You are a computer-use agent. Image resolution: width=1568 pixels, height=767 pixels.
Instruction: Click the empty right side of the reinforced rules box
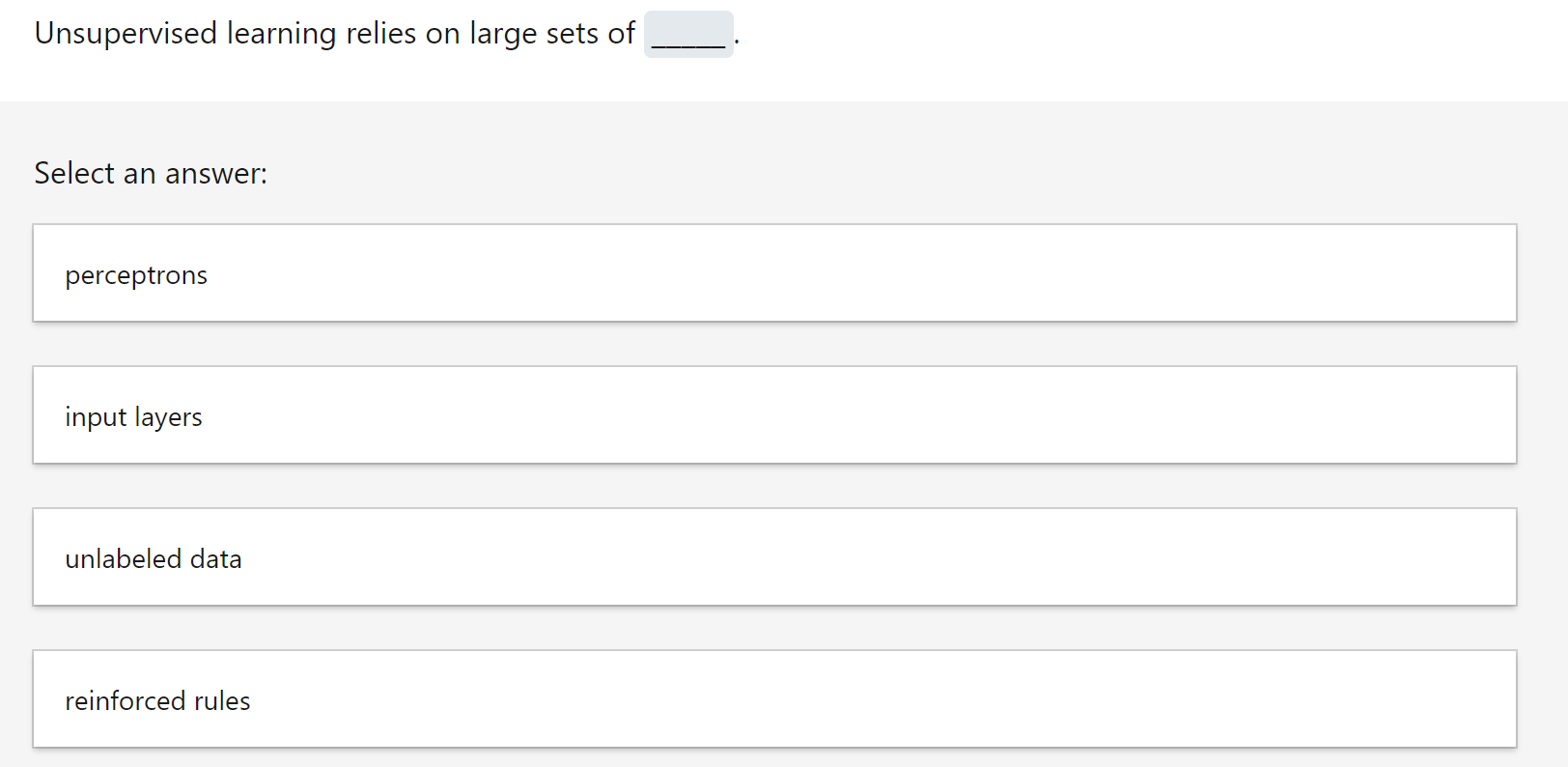click(1255, 699)
